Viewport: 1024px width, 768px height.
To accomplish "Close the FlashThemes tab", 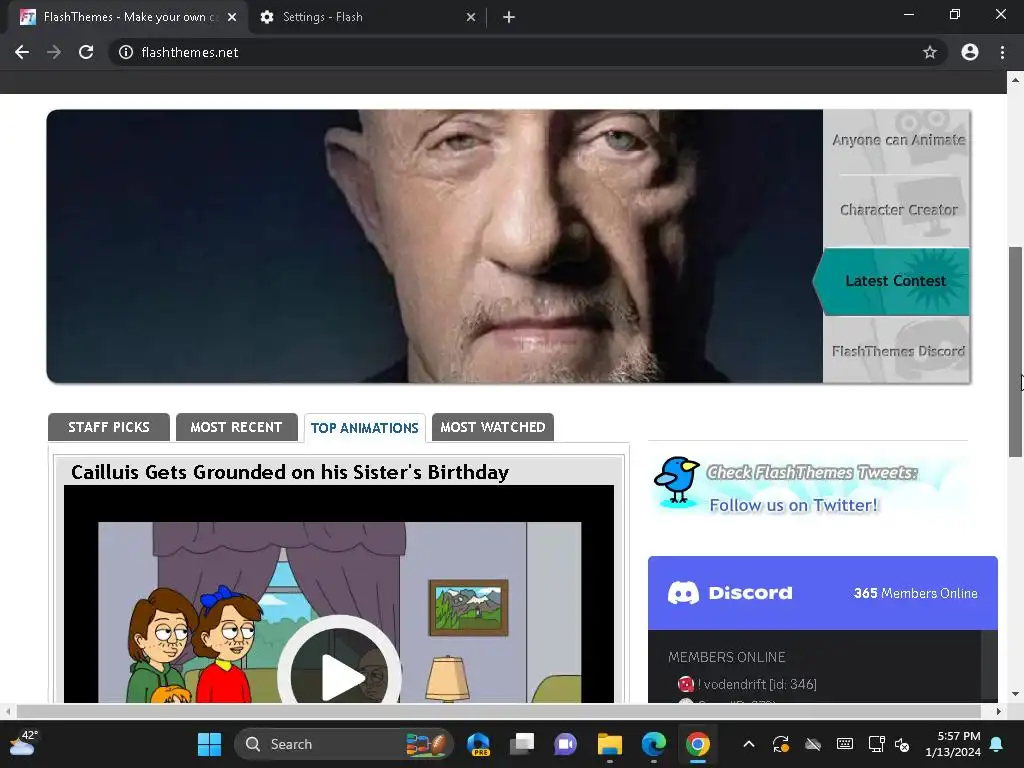I will (x=232, y=17).
